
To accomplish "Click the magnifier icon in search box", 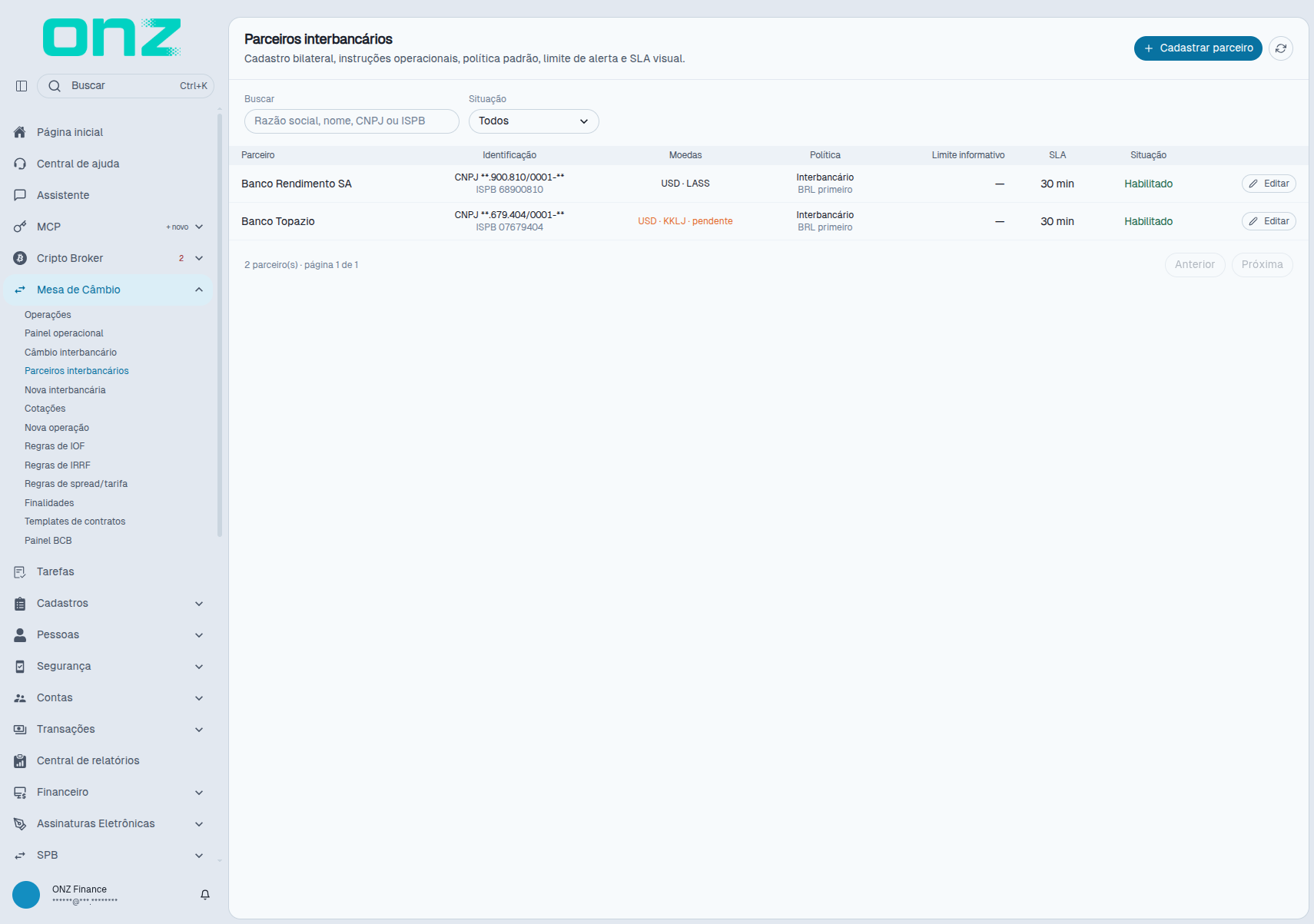I will click(x=55, y=86).
